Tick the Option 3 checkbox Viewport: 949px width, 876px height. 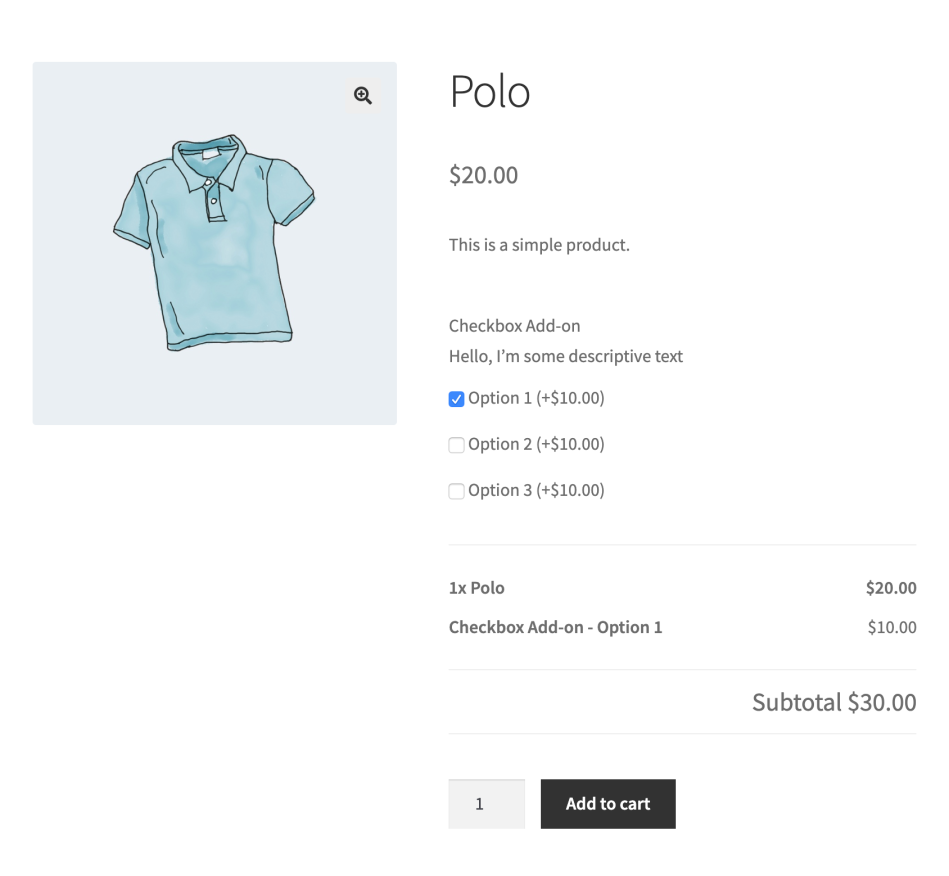[x=456, y=491]
